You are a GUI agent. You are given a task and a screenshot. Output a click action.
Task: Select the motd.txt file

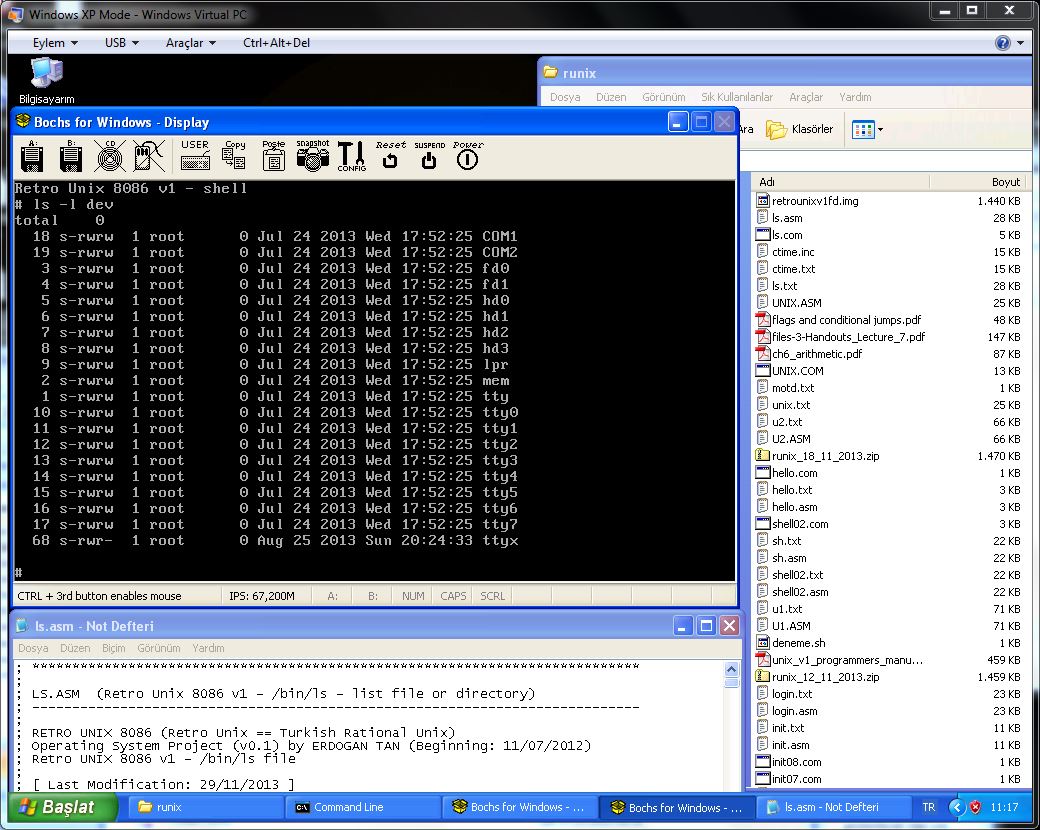pyautogui.click(x=785, y=388)
